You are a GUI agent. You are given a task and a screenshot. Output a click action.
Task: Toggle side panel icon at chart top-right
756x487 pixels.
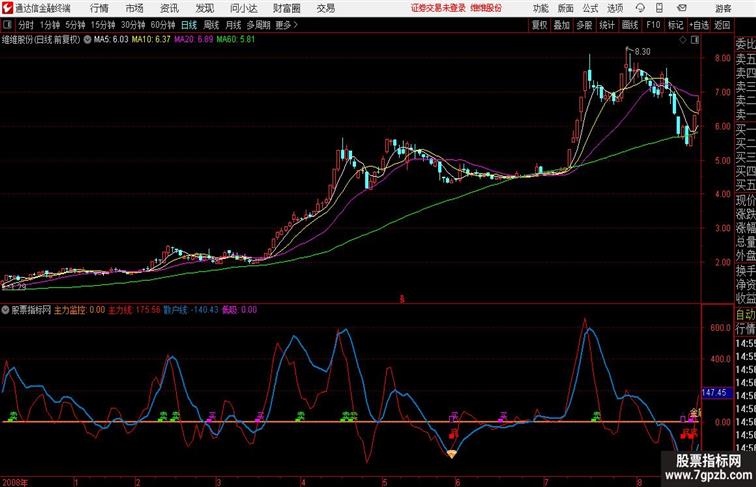click(x=695, y=40)
